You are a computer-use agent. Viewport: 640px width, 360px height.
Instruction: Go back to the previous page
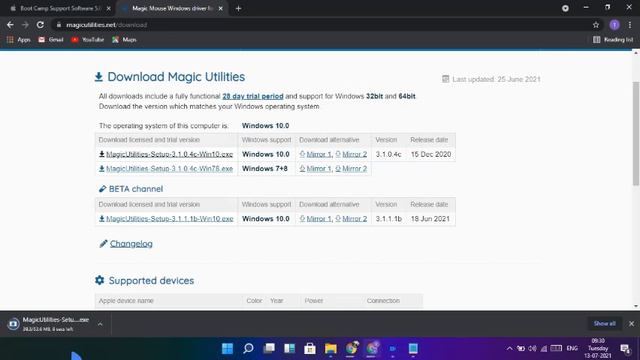10,25
